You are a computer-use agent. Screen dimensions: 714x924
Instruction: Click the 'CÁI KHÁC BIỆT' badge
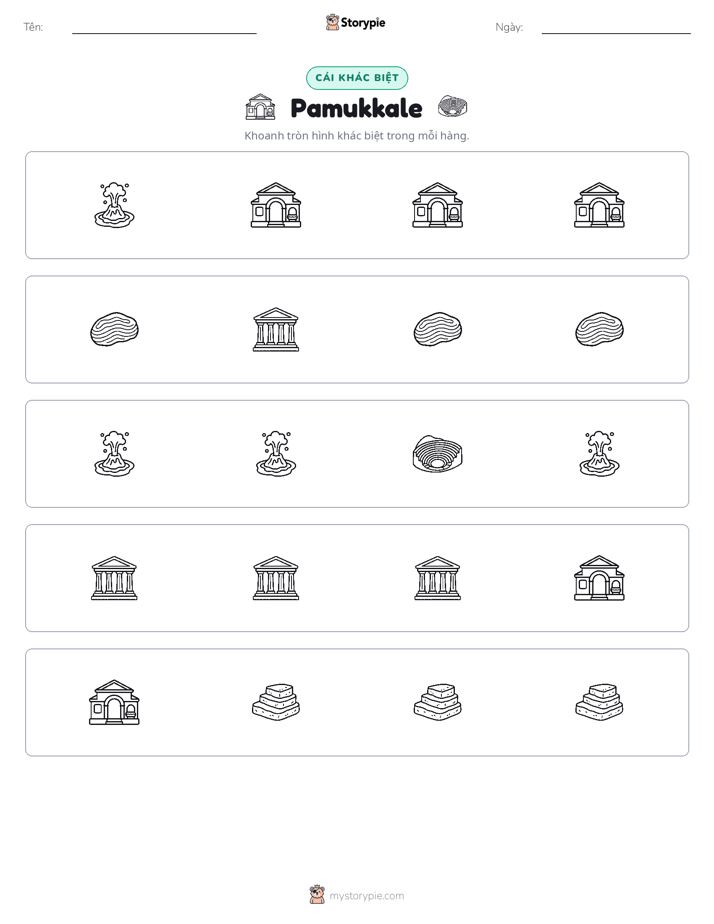point(357,78)
